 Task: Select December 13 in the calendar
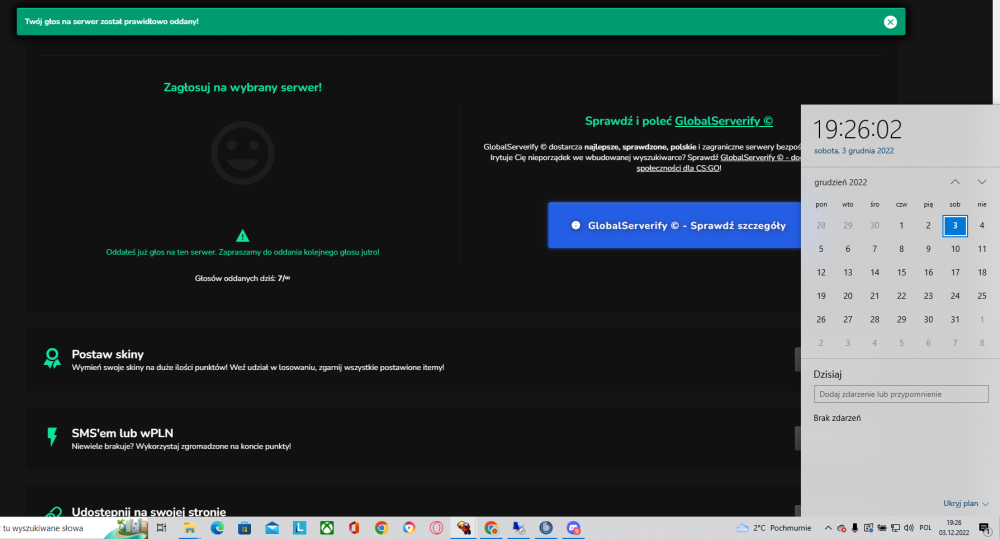[x=848, y=272]
